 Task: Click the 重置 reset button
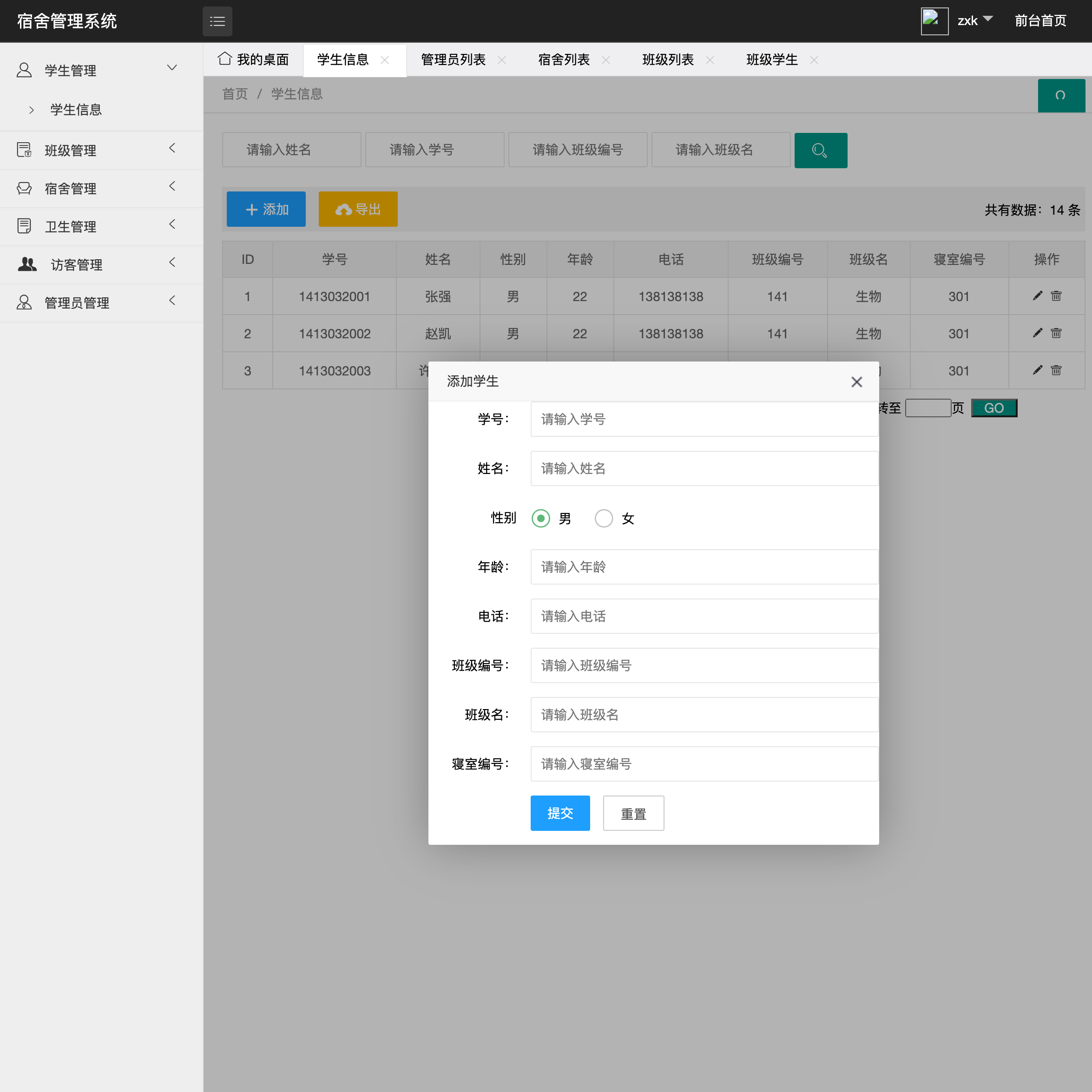633,813
